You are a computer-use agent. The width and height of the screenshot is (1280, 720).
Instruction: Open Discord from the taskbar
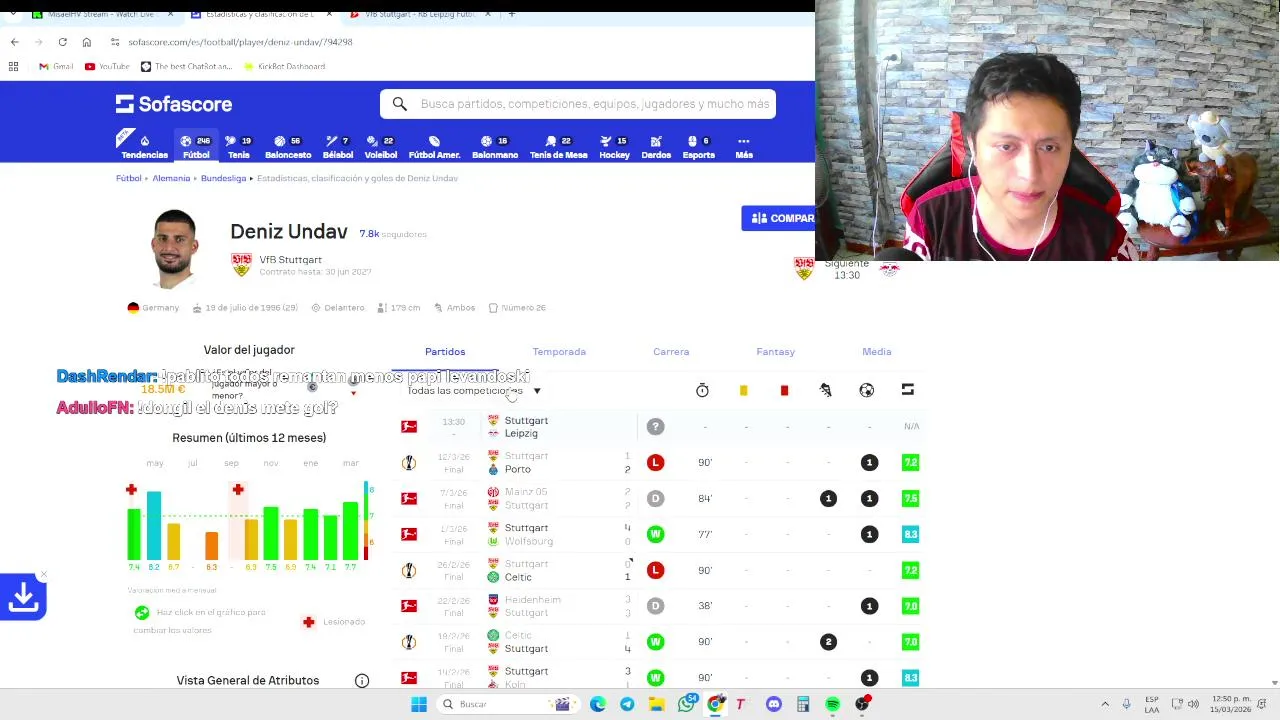pyautogui.click(x=773, y=704)
